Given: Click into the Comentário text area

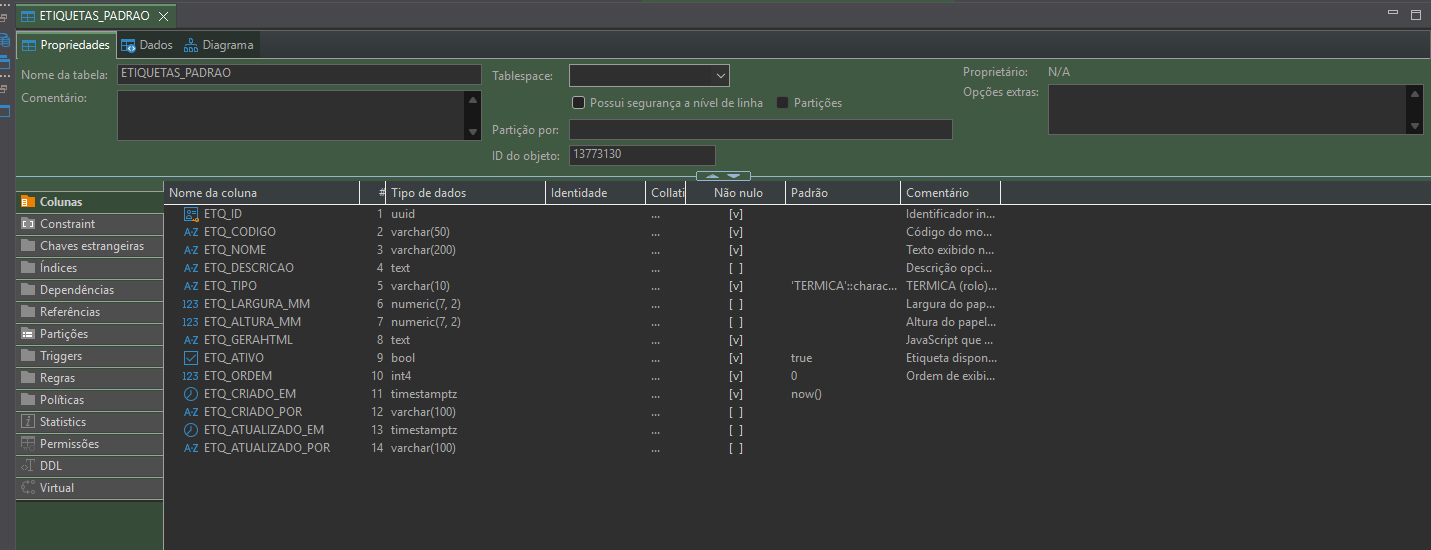Looking at the screenshot, I should pyautogui.click(x=291, y=115).
